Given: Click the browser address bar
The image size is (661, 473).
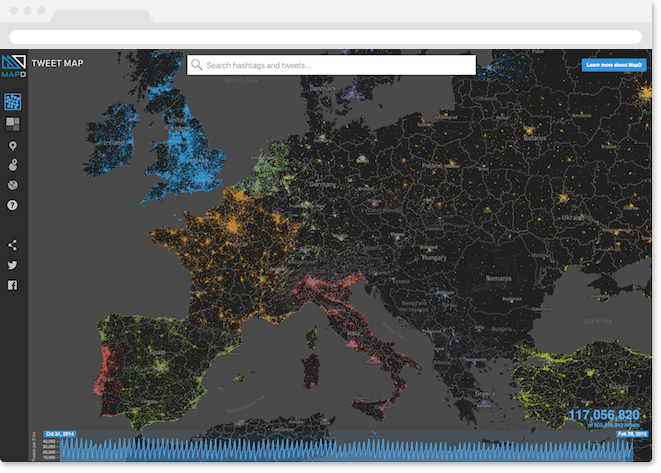Looking at the screenshot, I should pos(325,37).
